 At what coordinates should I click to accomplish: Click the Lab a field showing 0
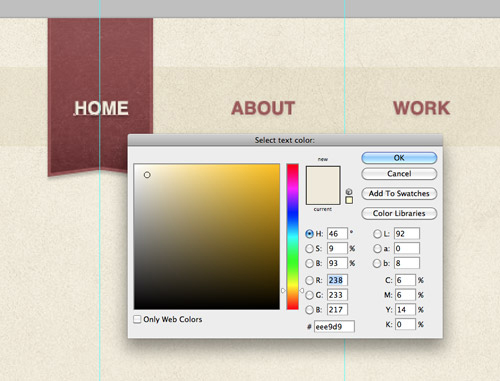[407, 248]
